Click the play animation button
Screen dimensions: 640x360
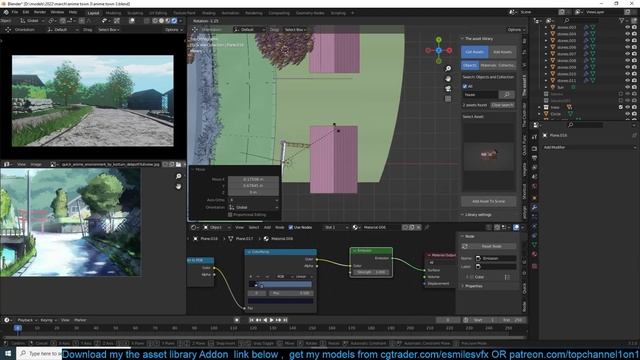point(272,320)
